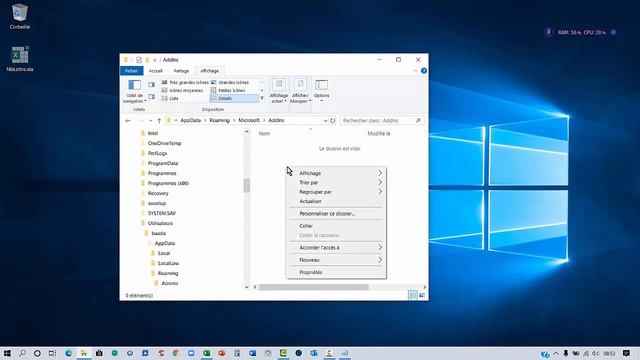Screen dimensions: 640x360
Task: Open Task View on taskbar
Action: (52, 353)
